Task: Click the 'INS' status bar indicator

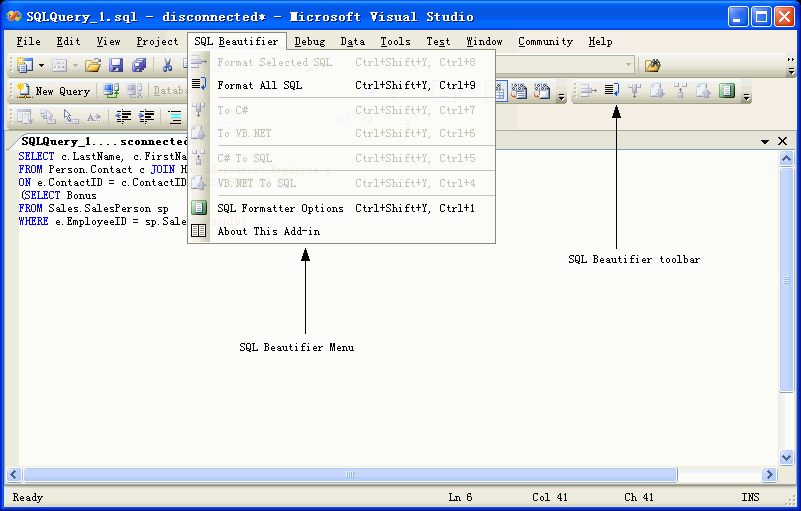Action: [750, 497]
